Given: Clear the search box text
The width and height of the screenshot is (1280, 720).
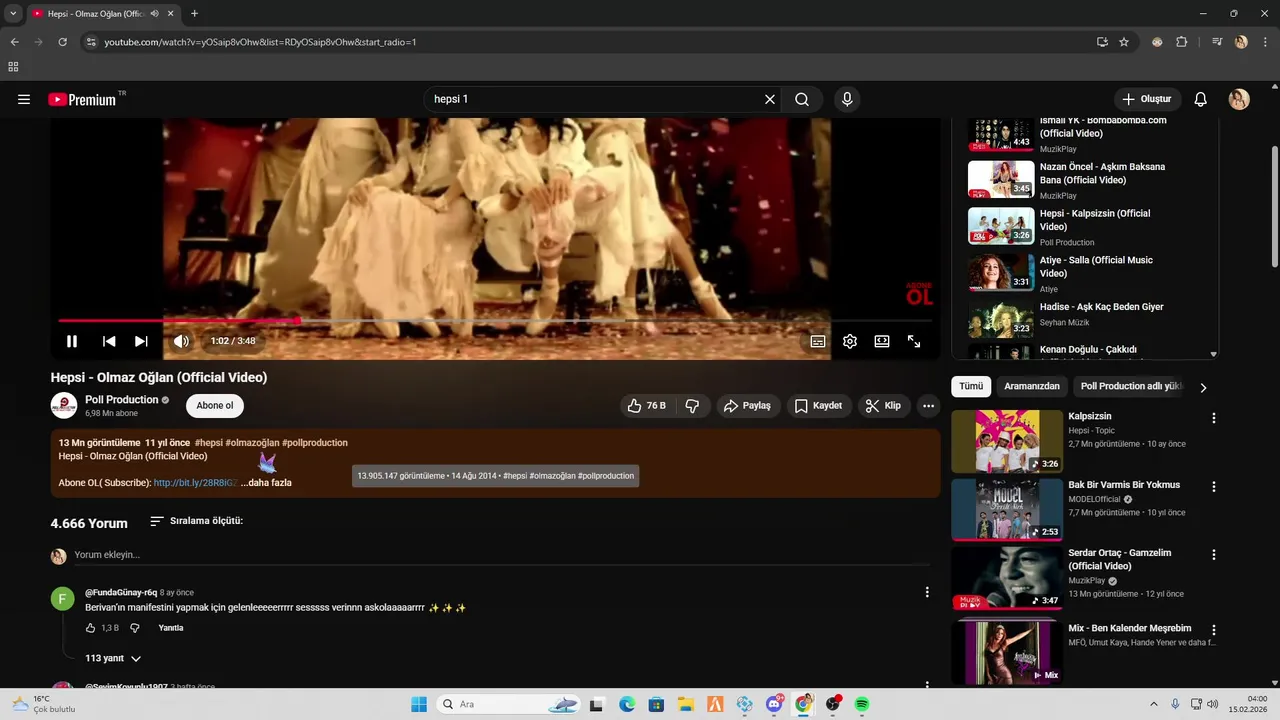Looking at the screenshot, I should click(770, 99).
